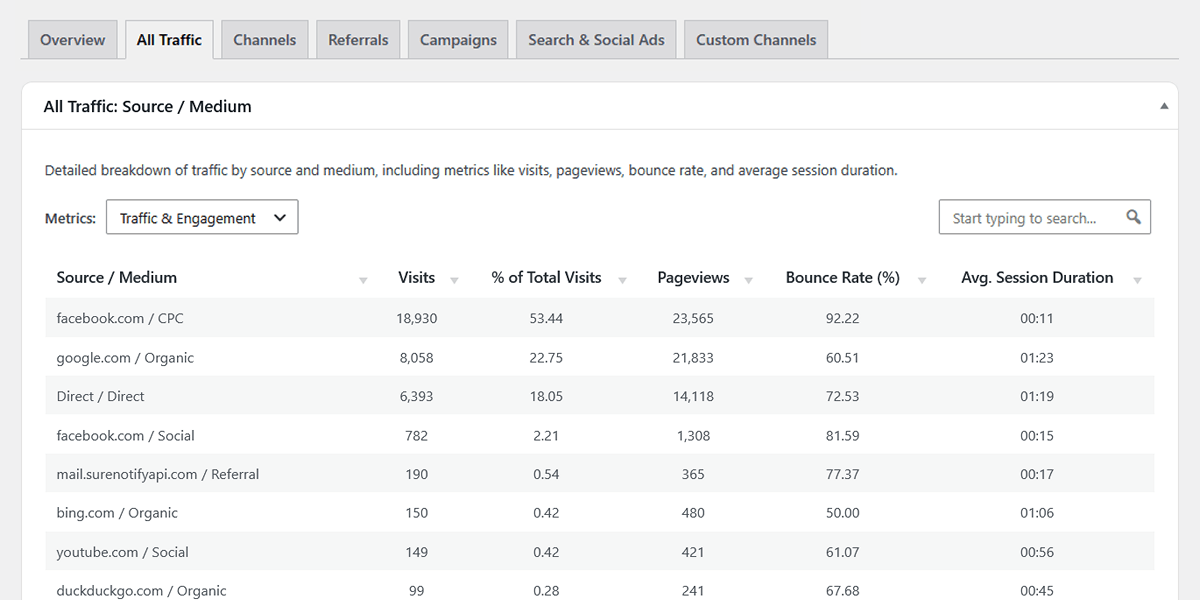Image resolution: width=1200 pixels, height=600 pixels.
Task: Click the % of Total Visits header
Action: point(546,278)
